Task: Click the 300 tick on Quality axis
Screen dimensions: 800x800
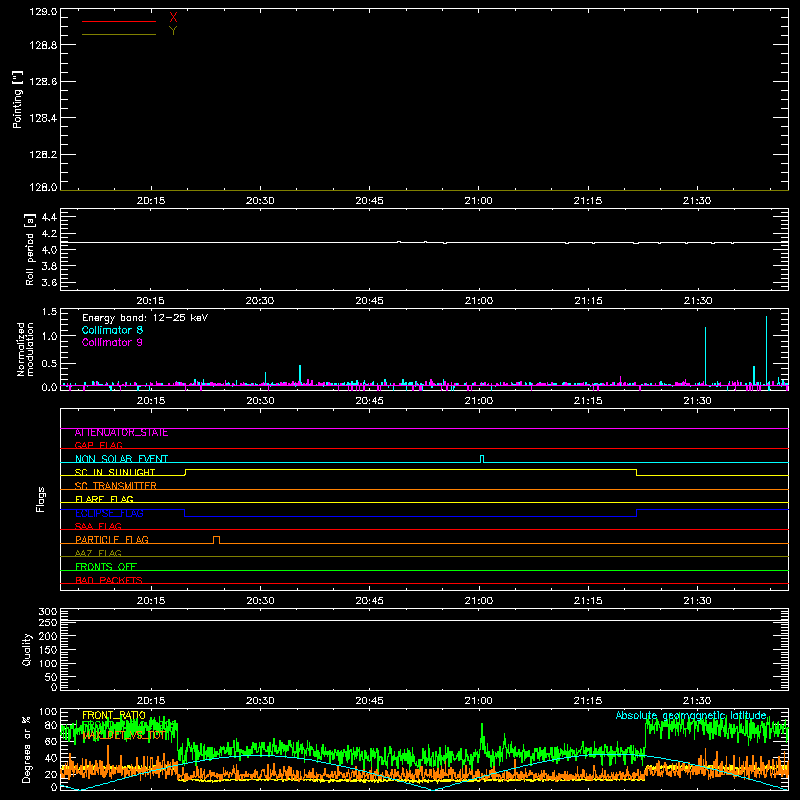Action: 48,611
